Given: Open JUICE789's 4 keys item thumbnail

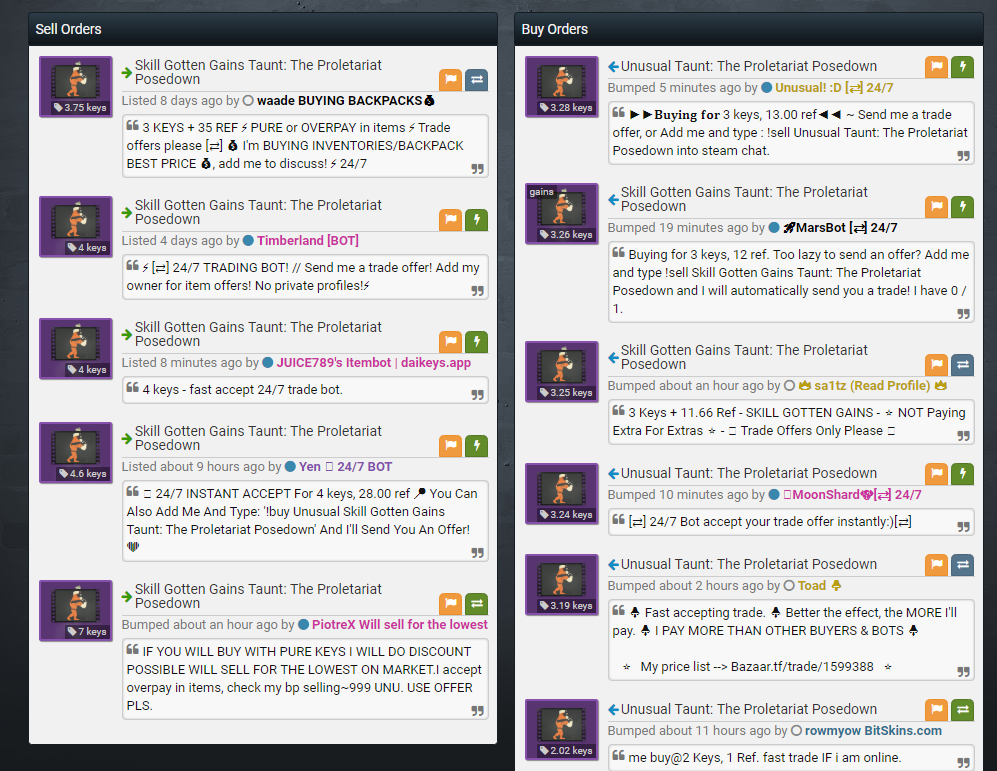Looking at the screenshot, I should click(76, 348).
